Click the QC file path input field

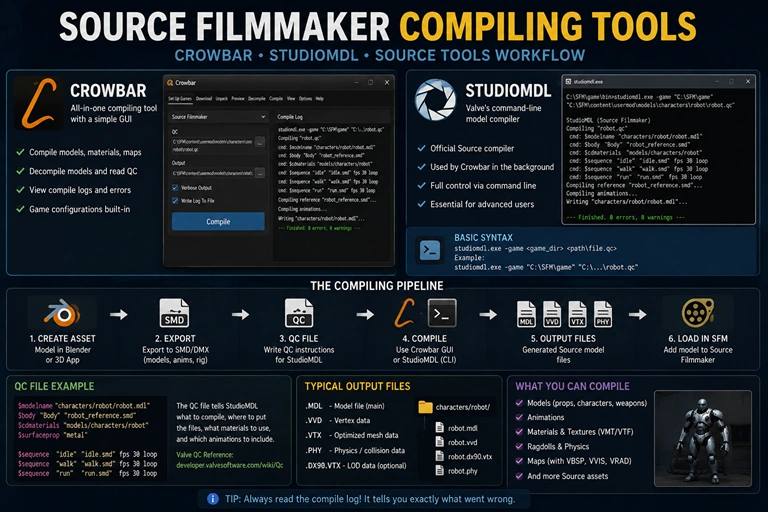(212, 145)
